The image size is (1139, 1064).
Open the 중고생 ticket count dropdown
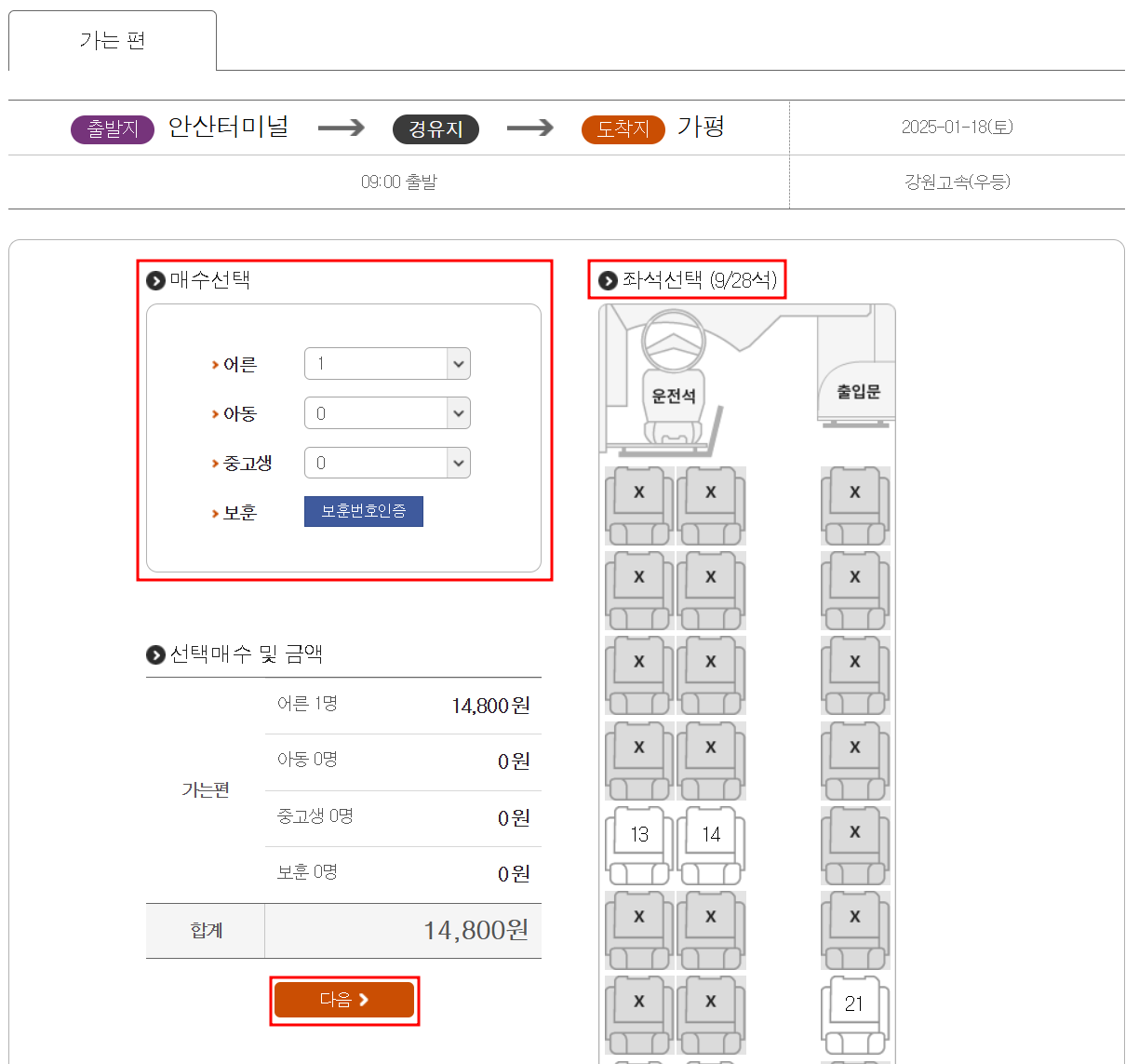pos(387,463)
